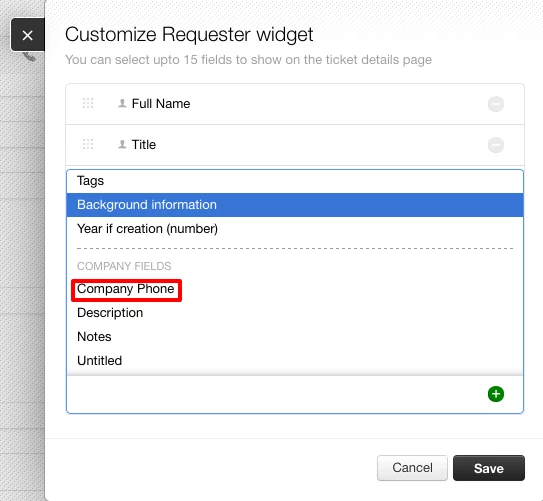Screen dimensions: 543x501
Task: Close the Customize Requester widget dialog
Action: pos(28,35)
